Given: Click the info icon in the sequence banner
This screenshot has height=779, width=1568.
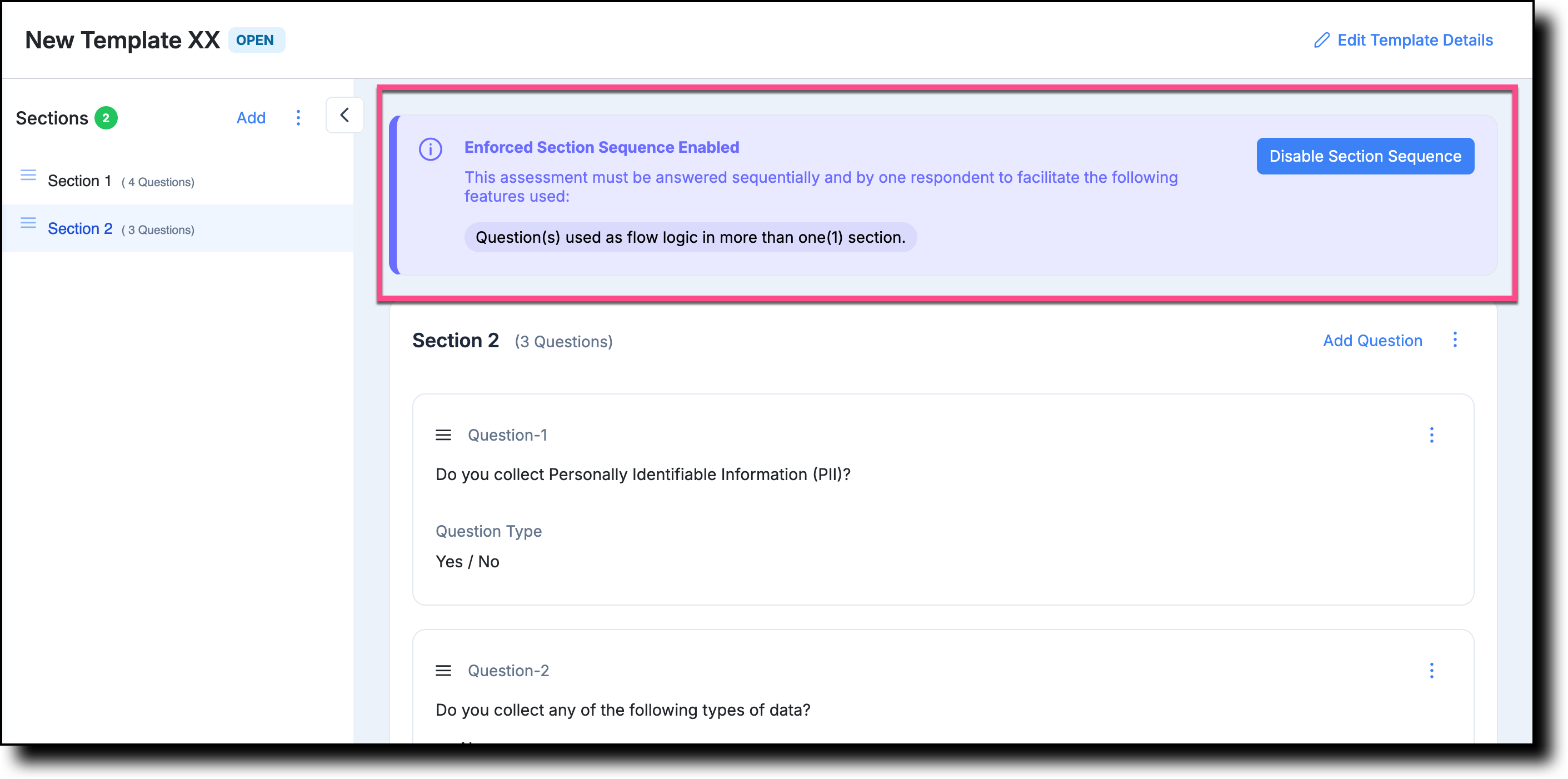Looking at the screenshot, I should [431, 149].
